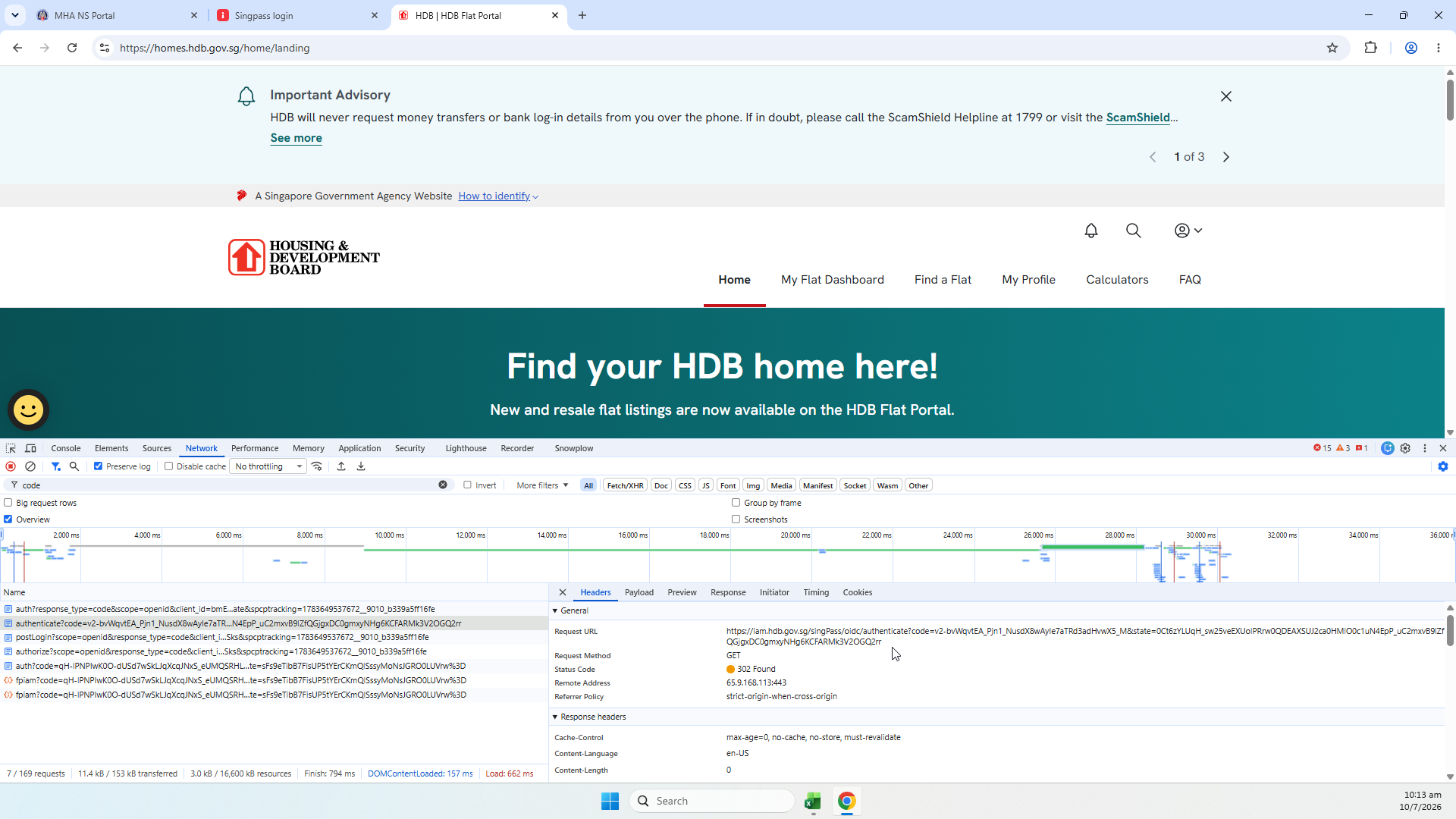Open DevTools settings gear

coord(1405,448)
